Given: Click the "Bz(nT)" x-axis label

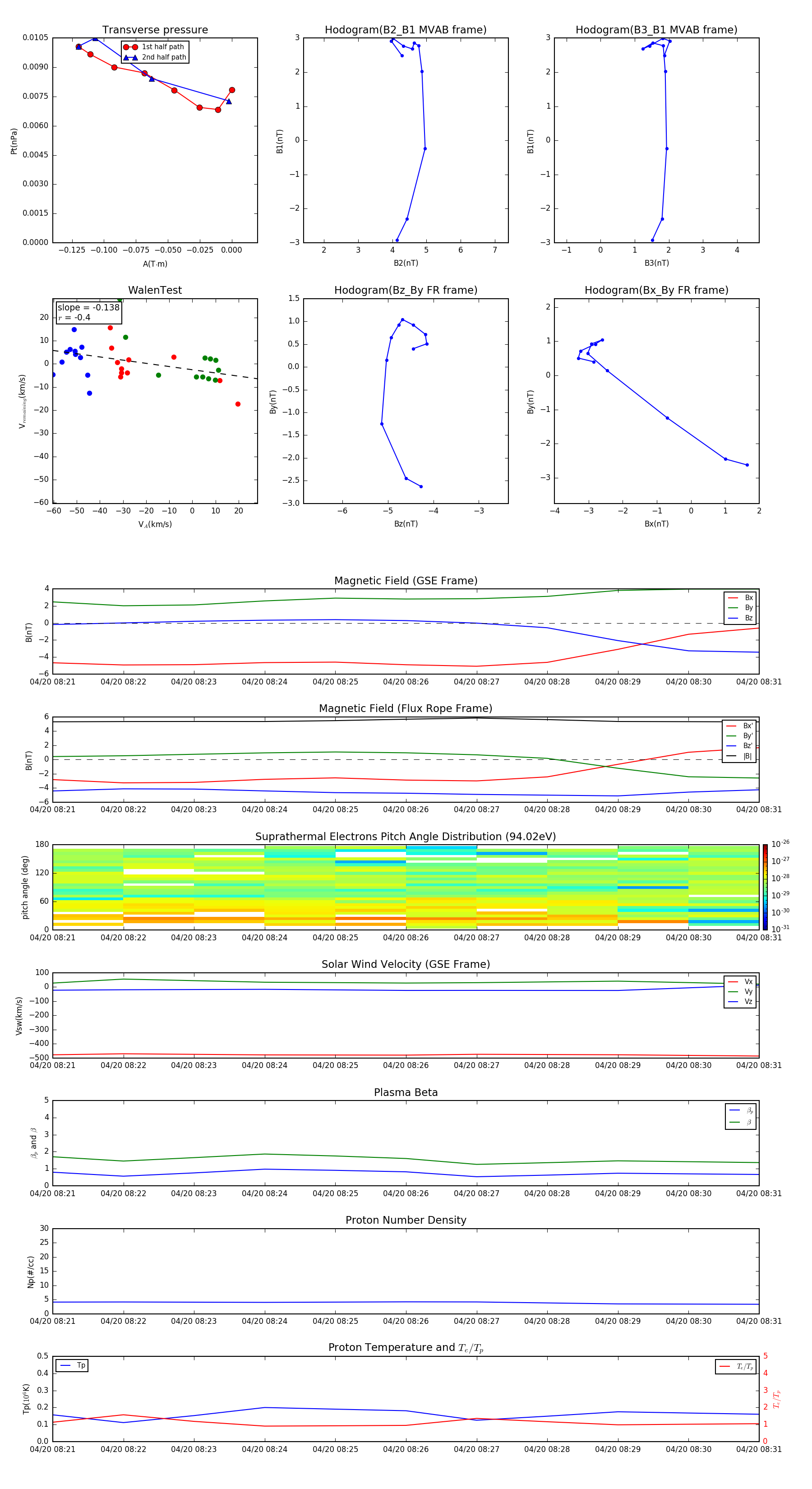Looking at the screenshot, I should click(x=406, y=524).
